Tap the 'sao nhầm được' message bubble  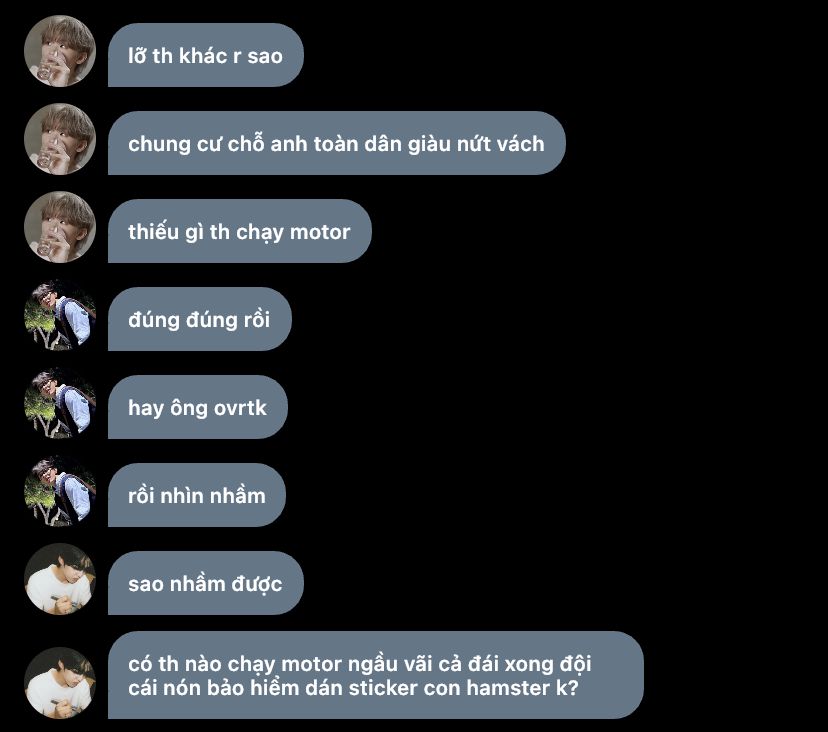click(x=206, y=583)
